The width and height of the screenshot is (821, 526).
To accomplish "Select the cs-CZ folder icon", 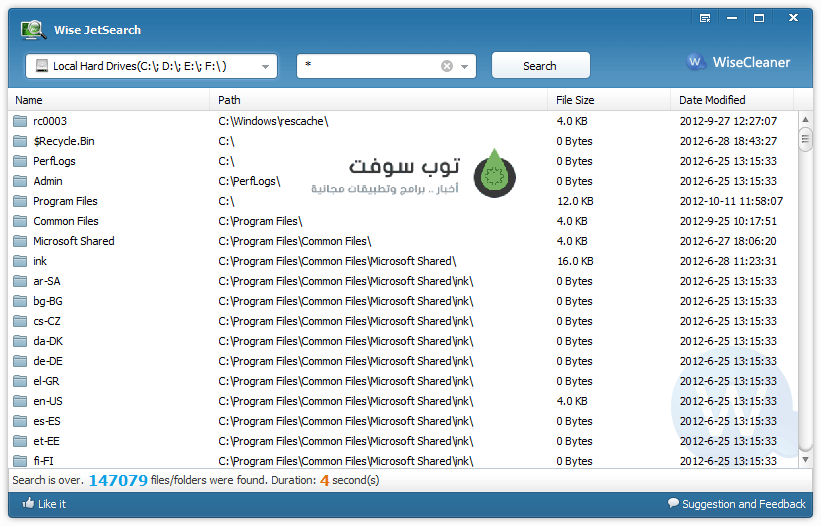I will [x=20, y=321].
